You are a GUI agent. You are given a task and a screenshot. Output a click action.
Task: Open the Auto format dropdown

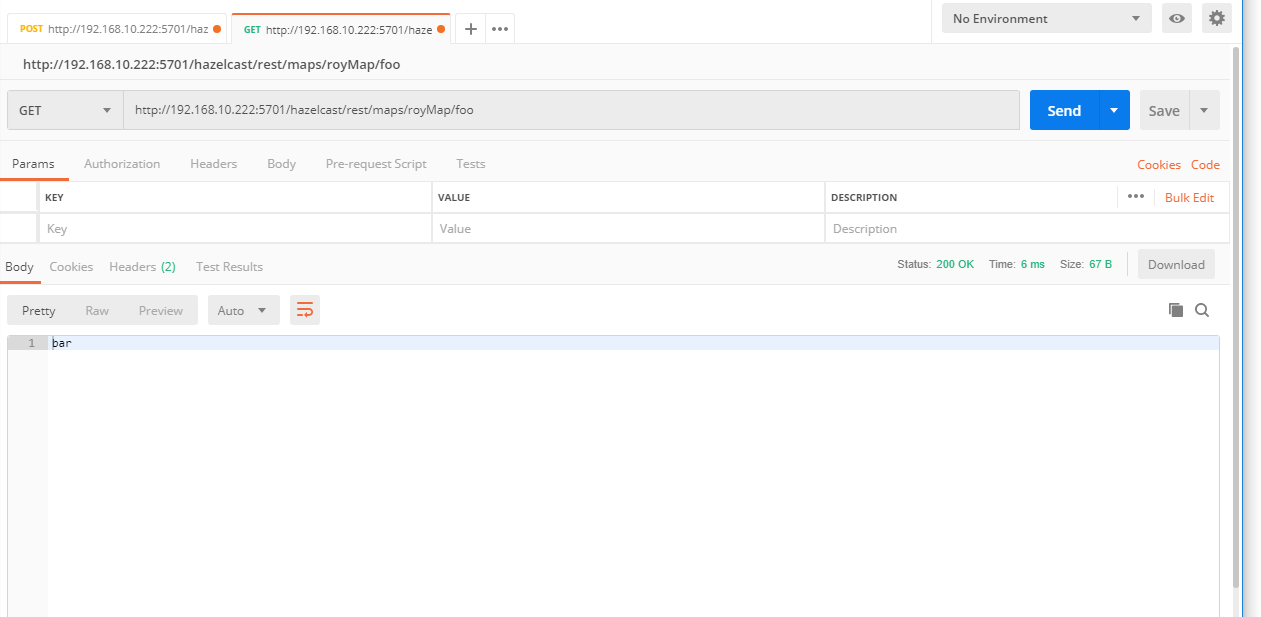[x=243, y=310]
